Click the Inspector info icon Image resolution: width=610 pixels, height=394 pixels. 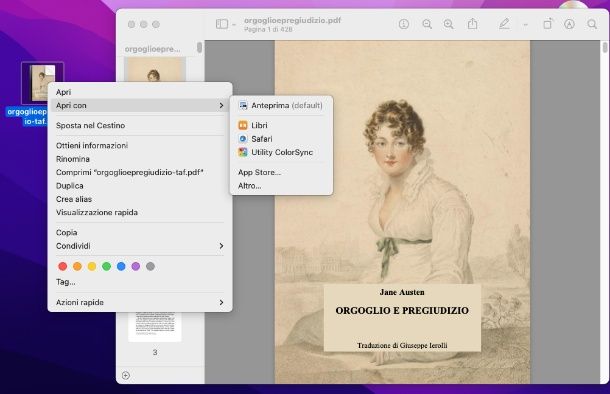click(x=404, y=24)
